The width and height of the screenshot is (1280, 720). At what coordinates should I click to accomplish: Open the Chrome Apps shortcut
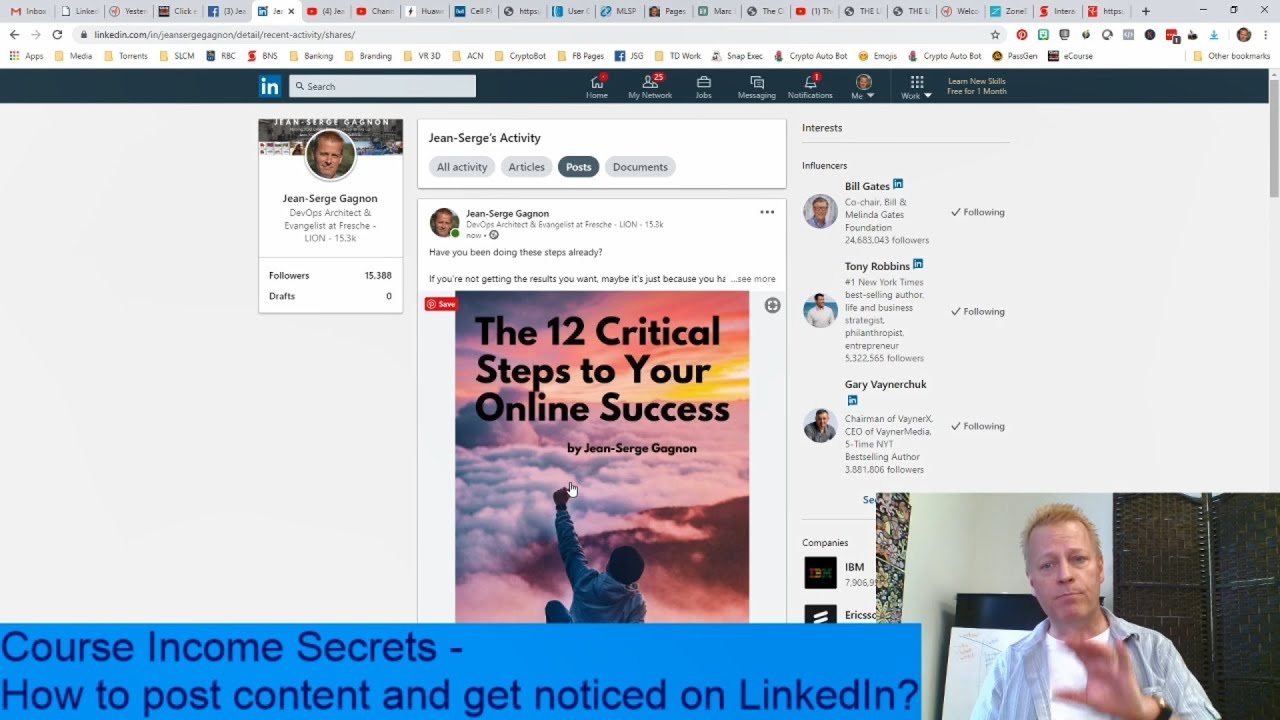(x=27, y=56)
